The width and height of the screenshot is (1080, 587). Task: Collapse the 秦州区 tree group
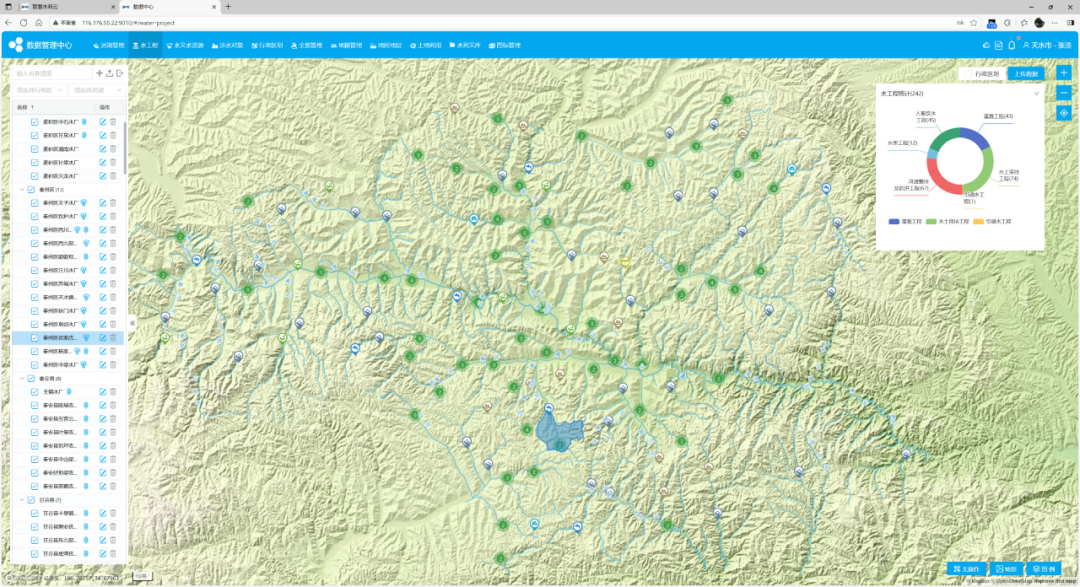point(22,189)
